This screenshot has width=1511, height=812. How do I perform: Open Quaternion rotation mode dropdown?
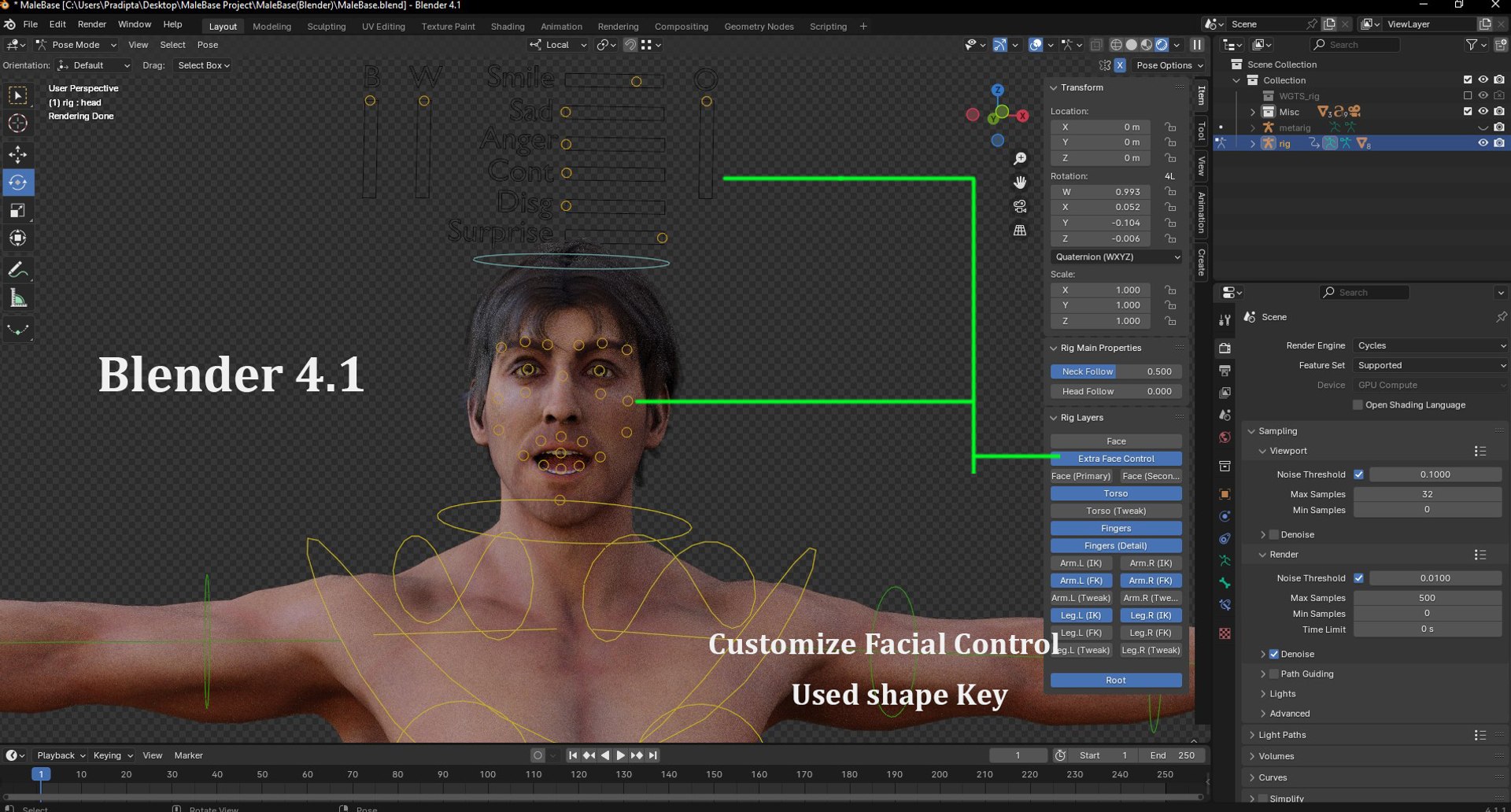1116,257
